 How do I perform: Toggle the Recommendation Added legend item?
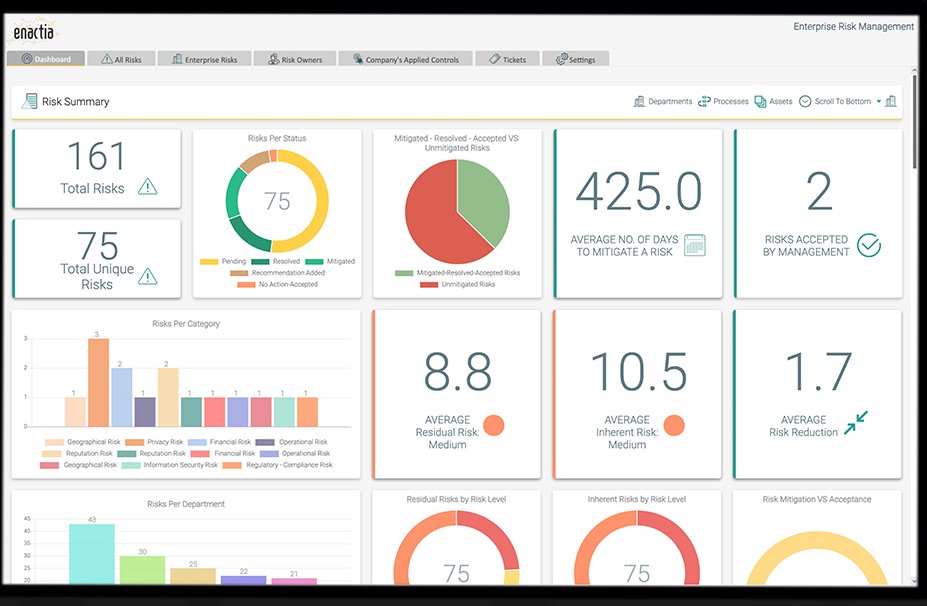277,273
